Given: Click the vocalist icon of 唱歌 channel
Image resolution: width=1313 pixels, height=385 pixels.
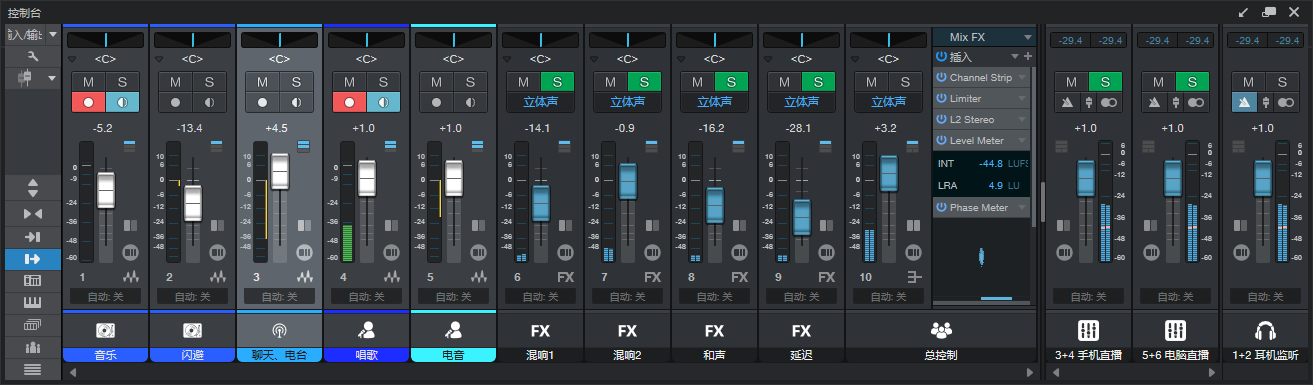Looking at the screenshot, I should 366,329.
